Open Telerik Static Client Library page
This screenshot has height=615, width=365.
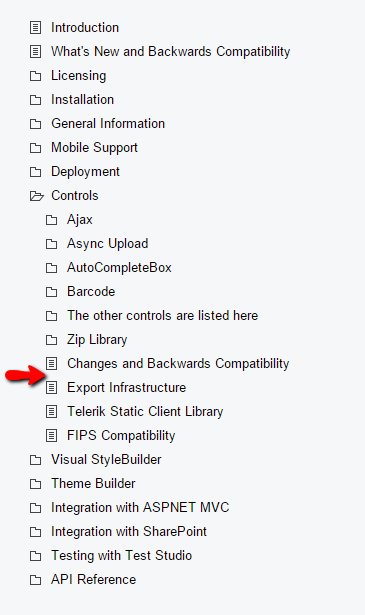coord(145,411)
